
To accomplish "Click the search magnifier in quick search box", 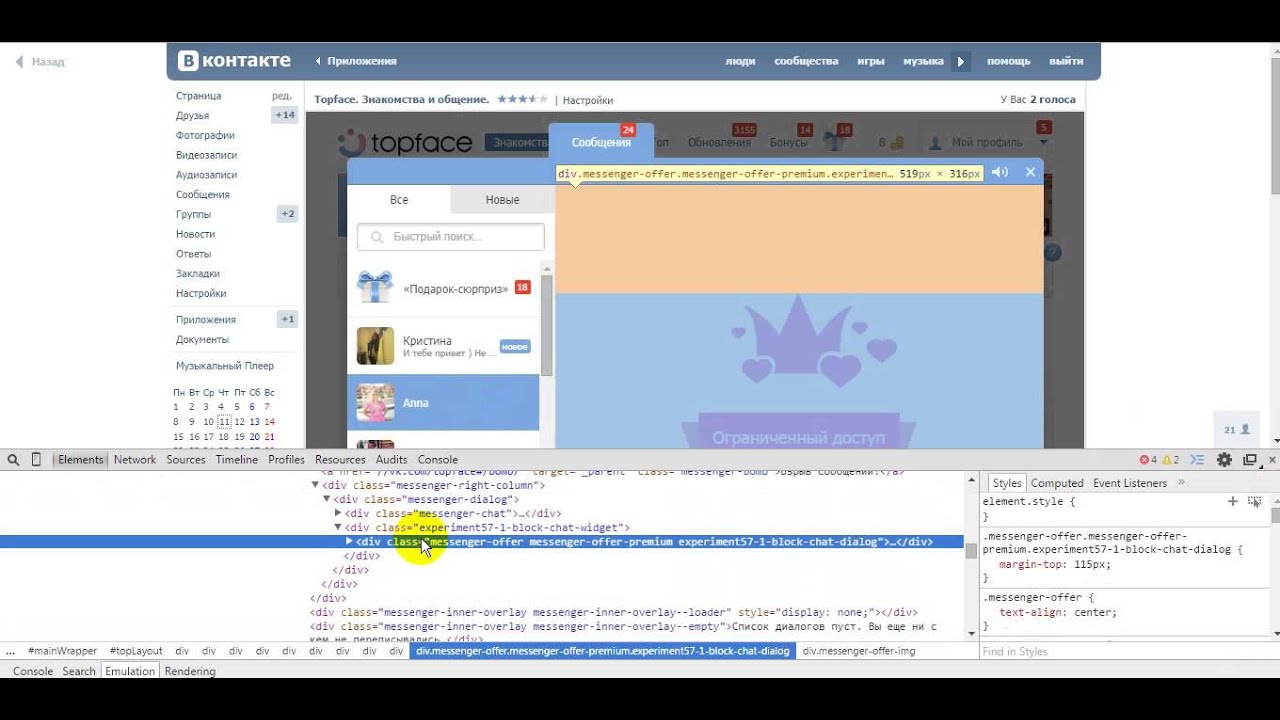I will [377, 237].
